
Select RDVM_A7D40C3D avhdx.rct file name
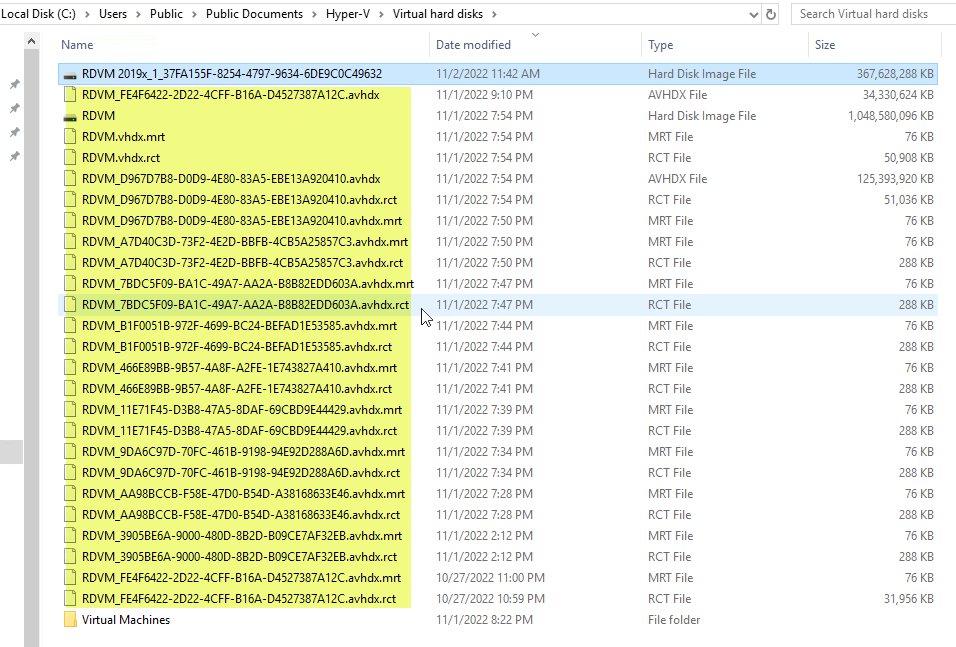click(x=242, y=263)
